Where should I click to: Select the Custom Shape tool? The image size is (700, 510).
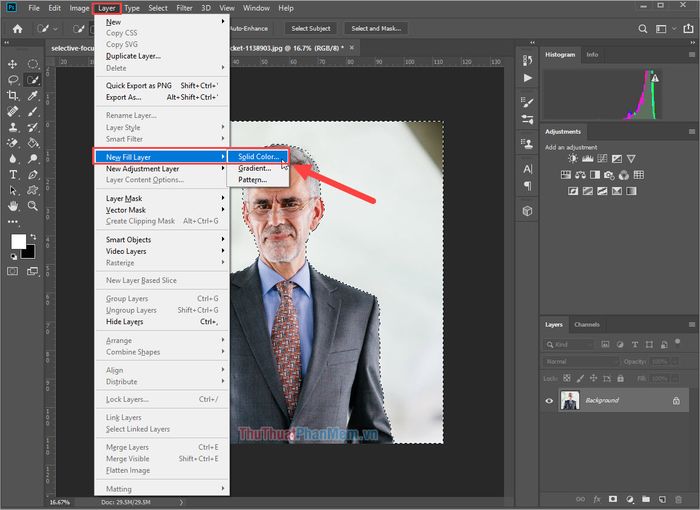pos(33,190)
